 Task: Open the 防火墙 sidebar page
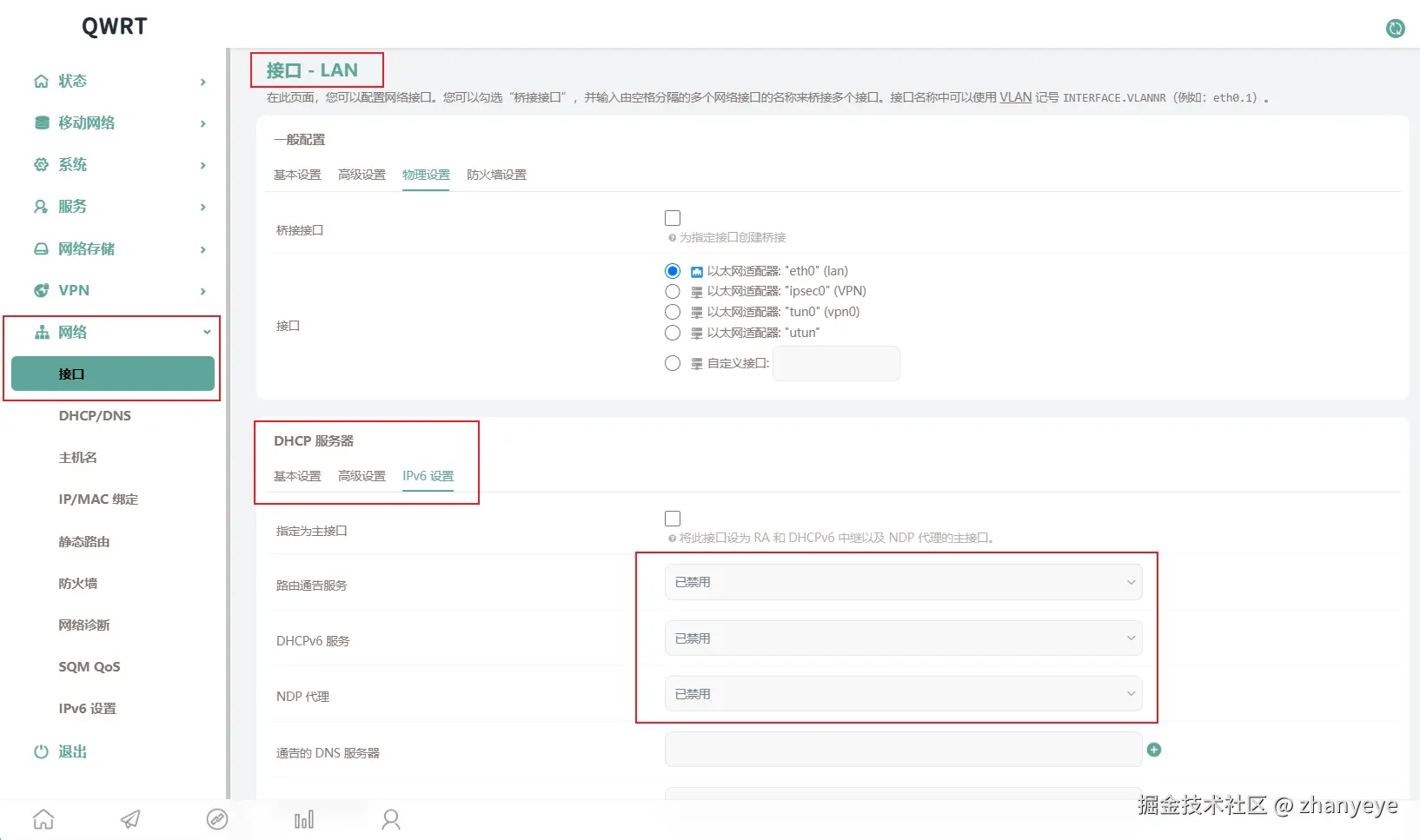pyautogui.click(x=78, y=584)
